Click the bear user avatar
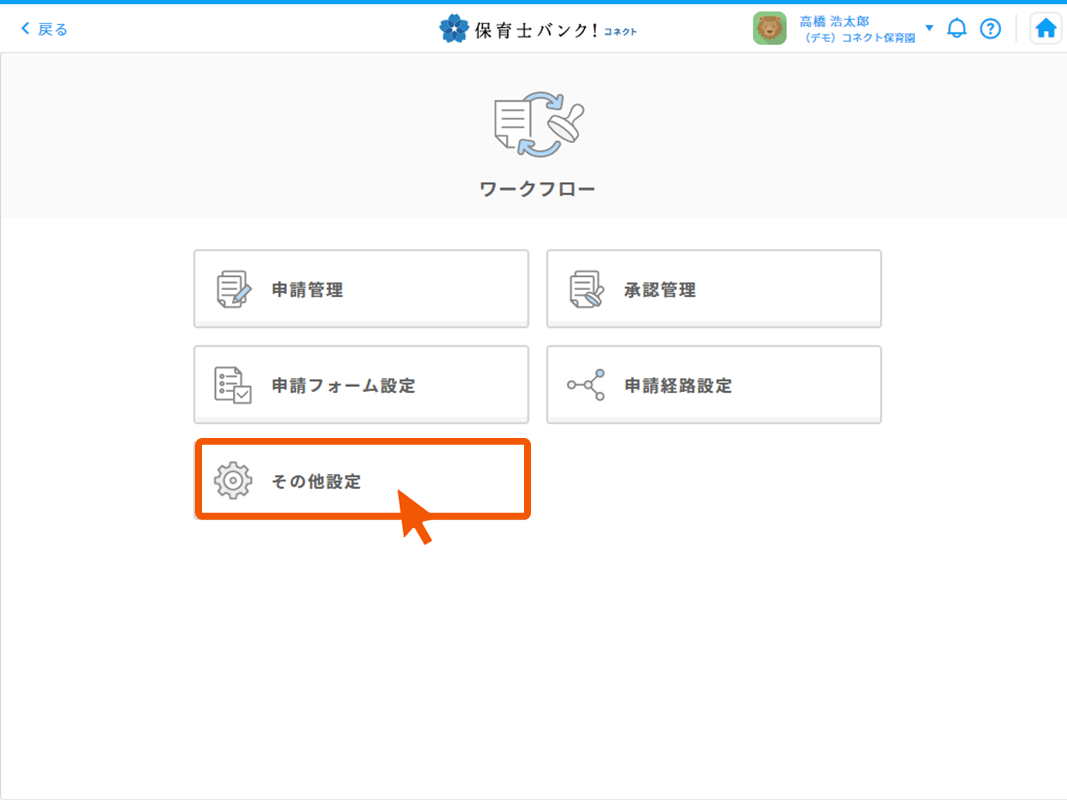 769,28
